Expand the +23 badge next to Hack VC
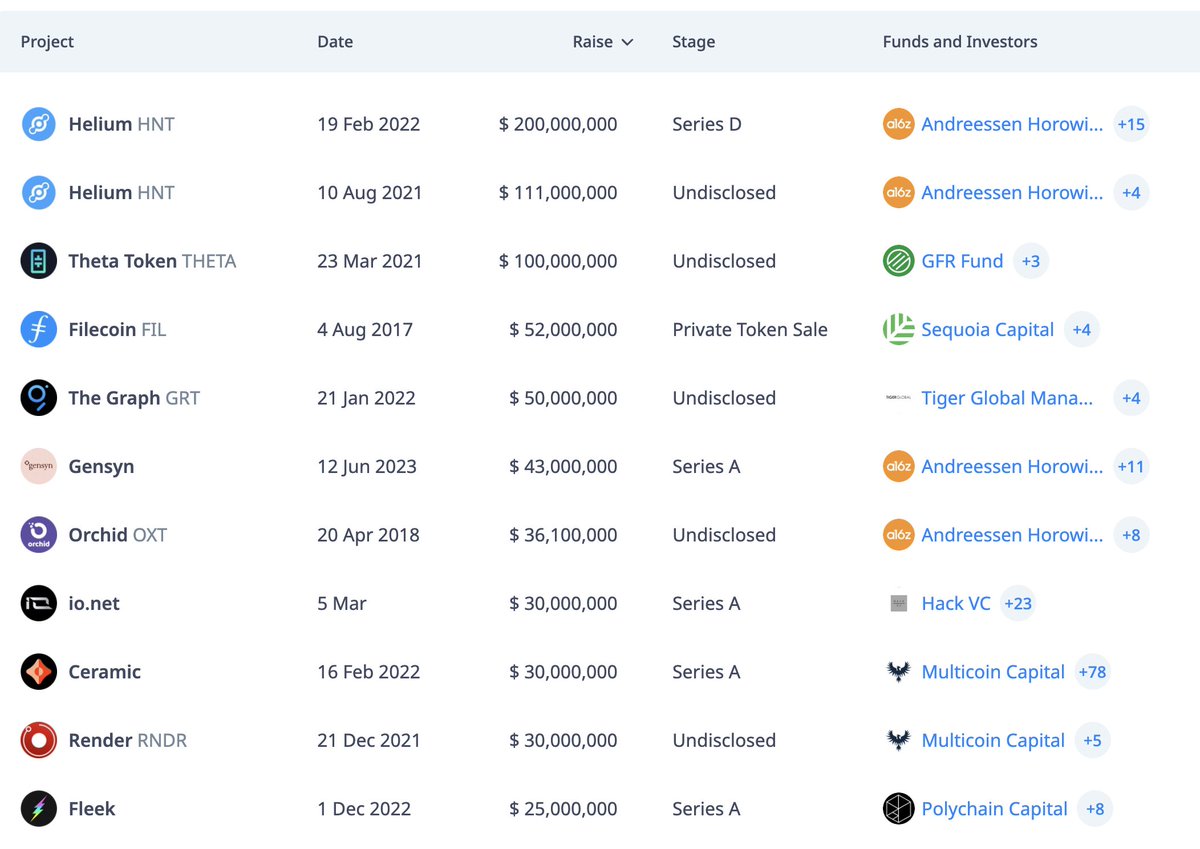The height and width of the screenshot is (849, 1200). click(x=1018, y=604)
